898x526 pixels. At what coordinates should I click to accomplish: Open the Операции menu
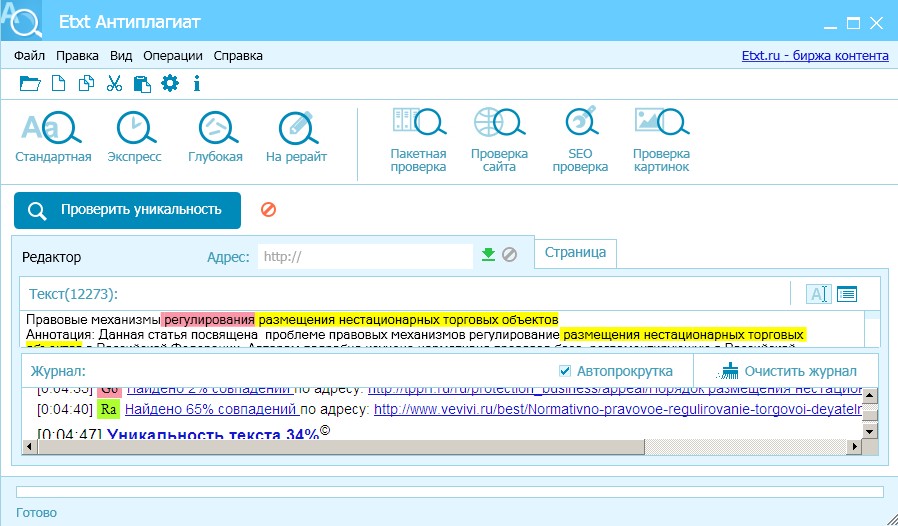(x=173, y=56)
